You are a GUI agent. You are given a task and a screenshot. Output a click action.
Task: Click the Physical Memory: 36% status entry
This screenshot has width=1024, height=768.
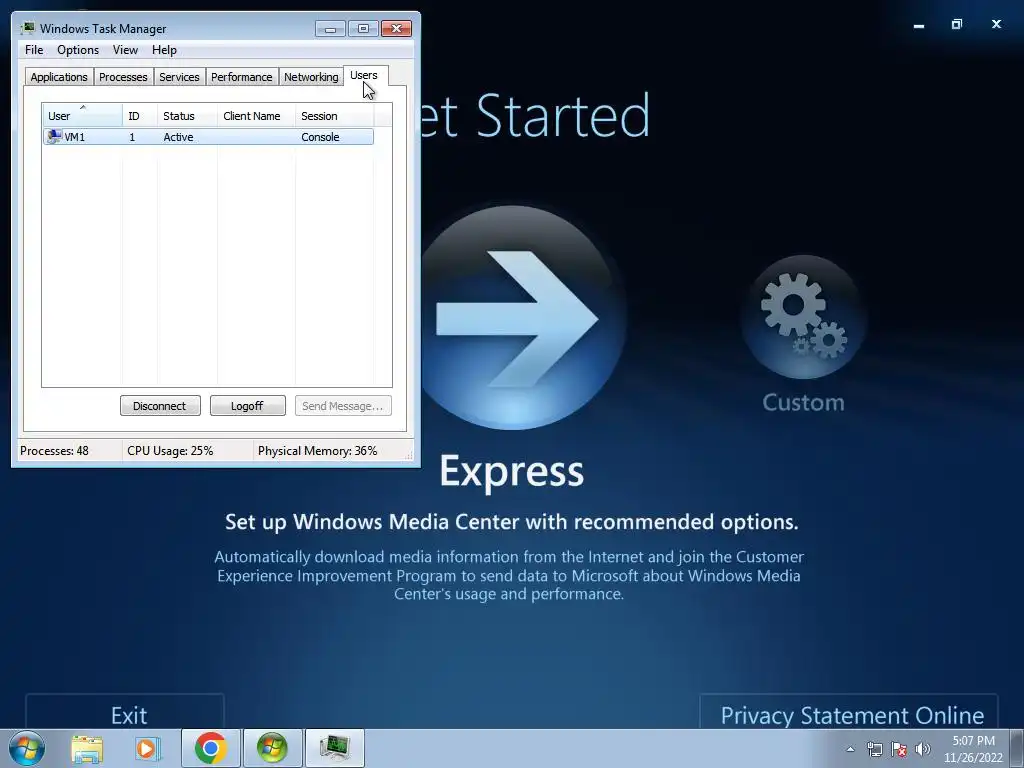coord(317,451)
